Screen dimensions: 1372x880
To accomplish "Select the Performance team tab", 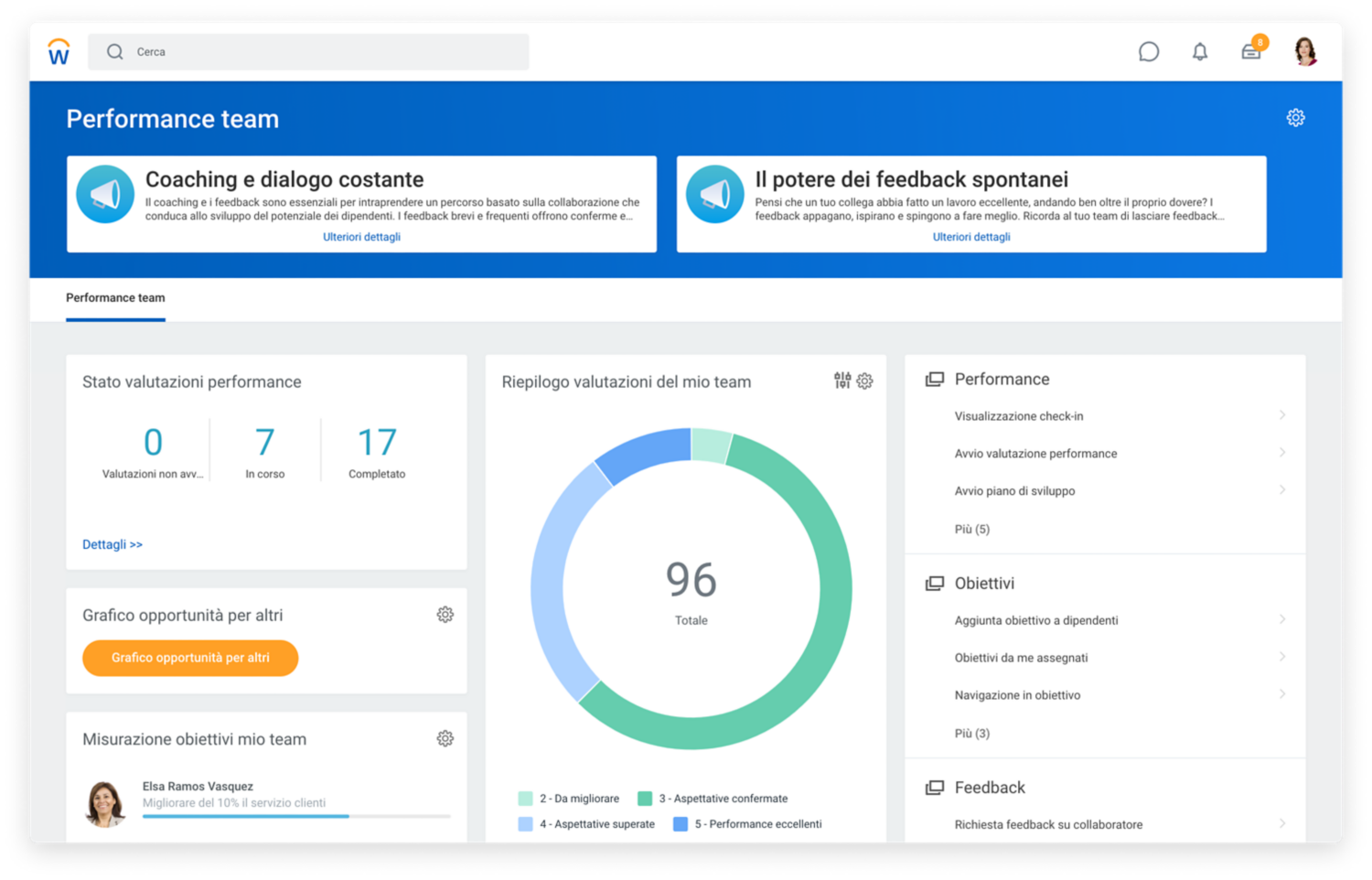I will (115, 298).
